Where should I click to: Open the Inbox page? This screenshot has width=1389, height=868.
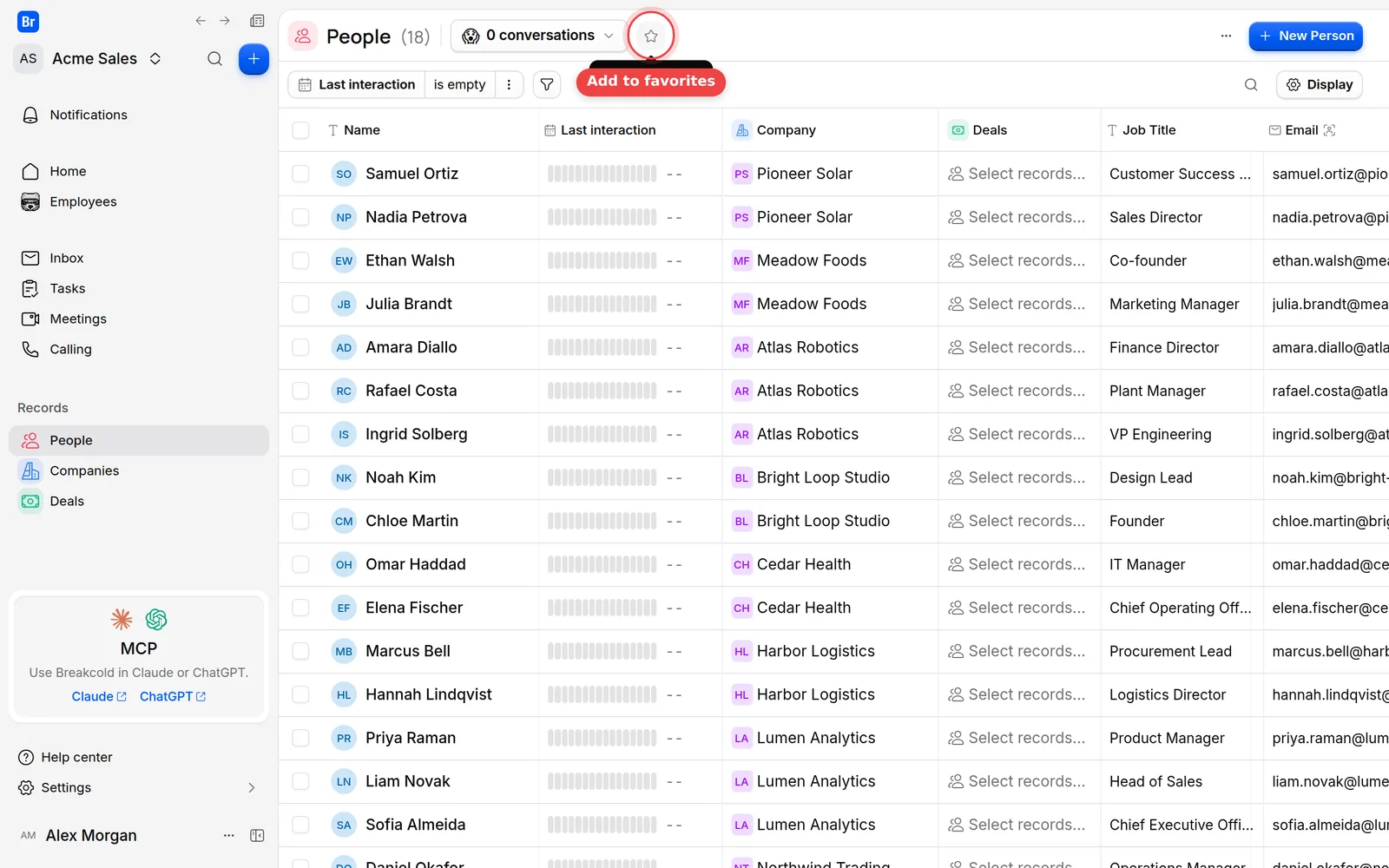coord(139,258)
